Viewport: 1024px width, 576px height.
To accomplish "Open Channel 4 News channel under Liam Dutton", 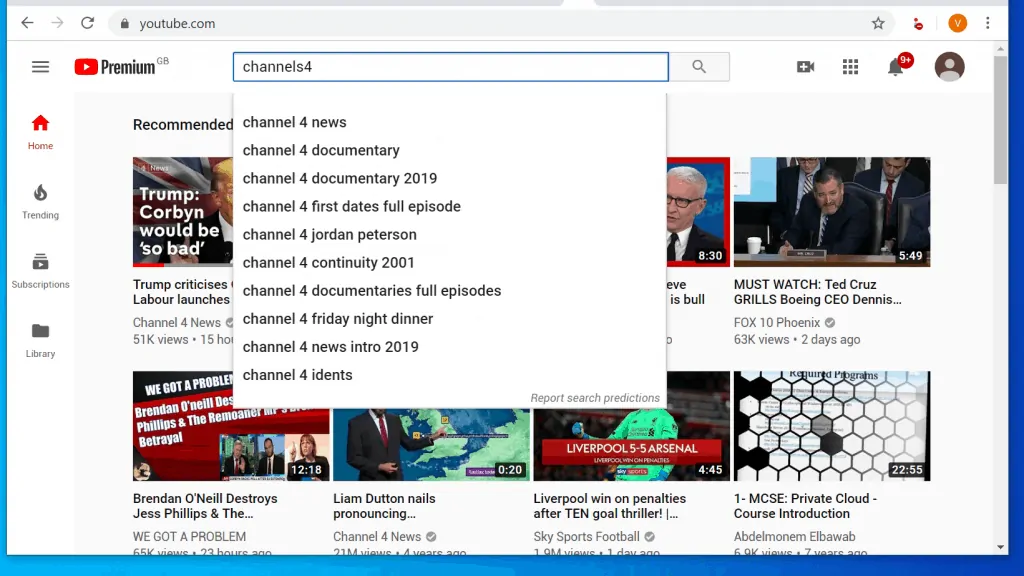I will pos(377,537).
